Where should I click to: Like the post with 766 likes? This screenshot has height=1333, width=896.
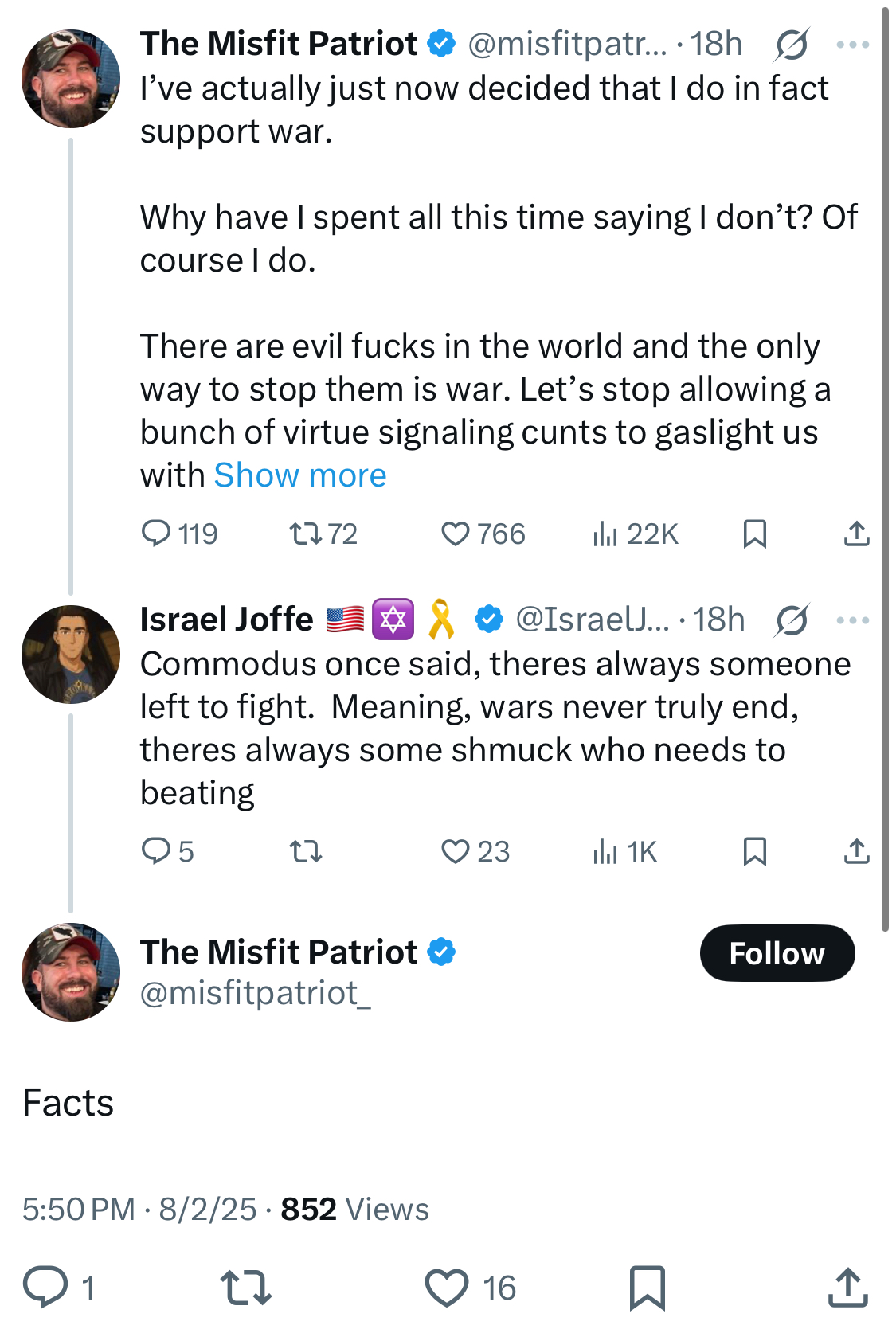tap(456, 534)
